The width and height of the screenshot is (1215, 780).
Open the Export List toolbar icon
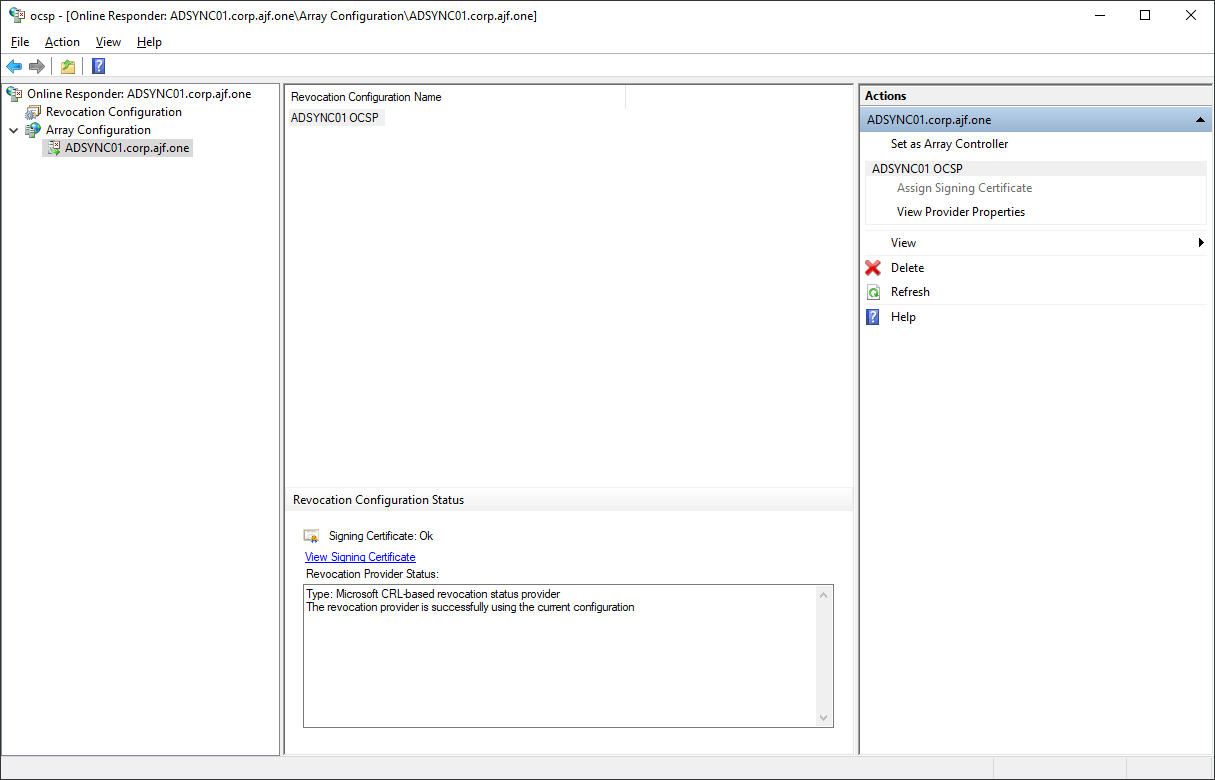[x=67, y=66]
